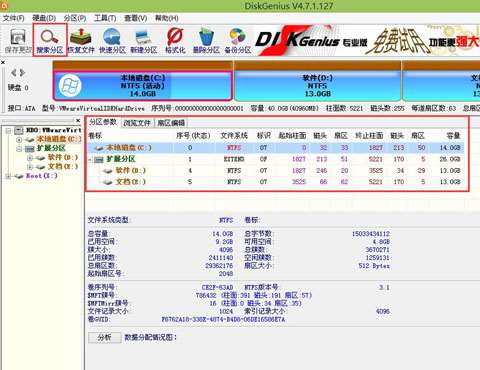The image size is (480, 370).
Task: Select the 软件(D:) row in the partition table
Action: tap(276, 170)
